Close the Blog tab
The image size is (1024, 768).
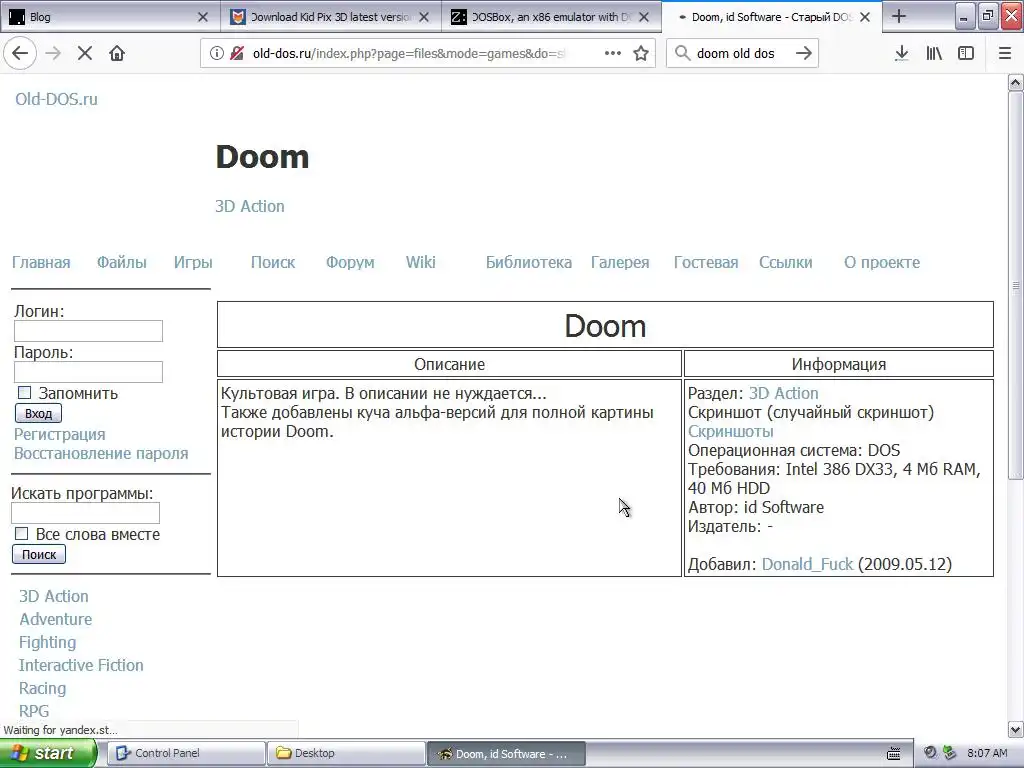tap(203, 17)
